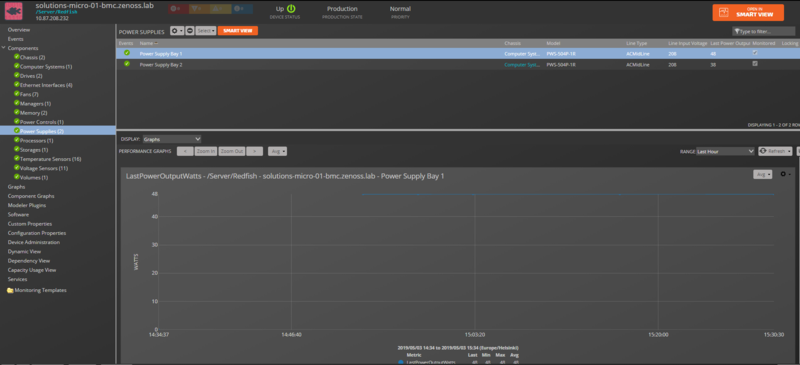Select Volumes (1) component
Viewport: 800px width, 365px height.
pos(34,178)
